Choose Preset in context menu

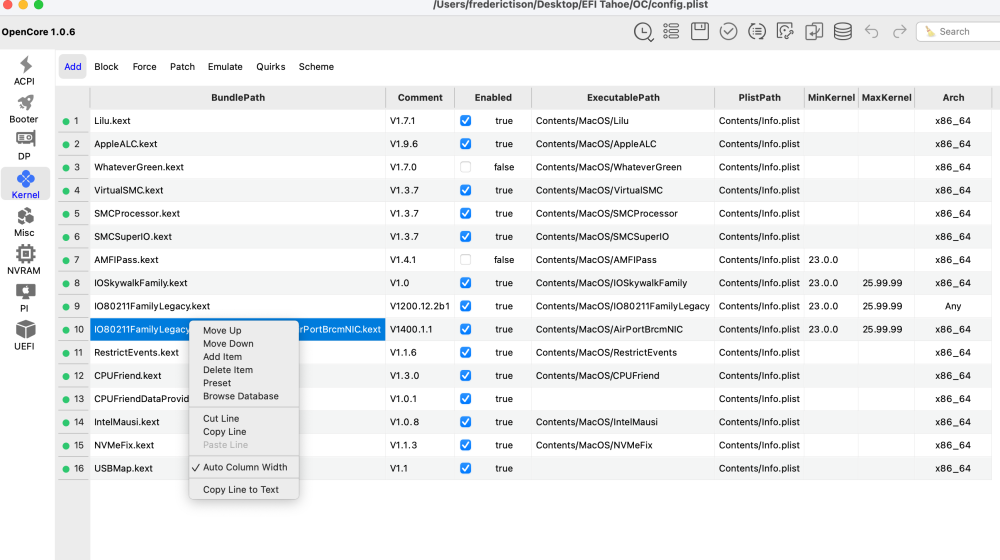coord(244,383)
